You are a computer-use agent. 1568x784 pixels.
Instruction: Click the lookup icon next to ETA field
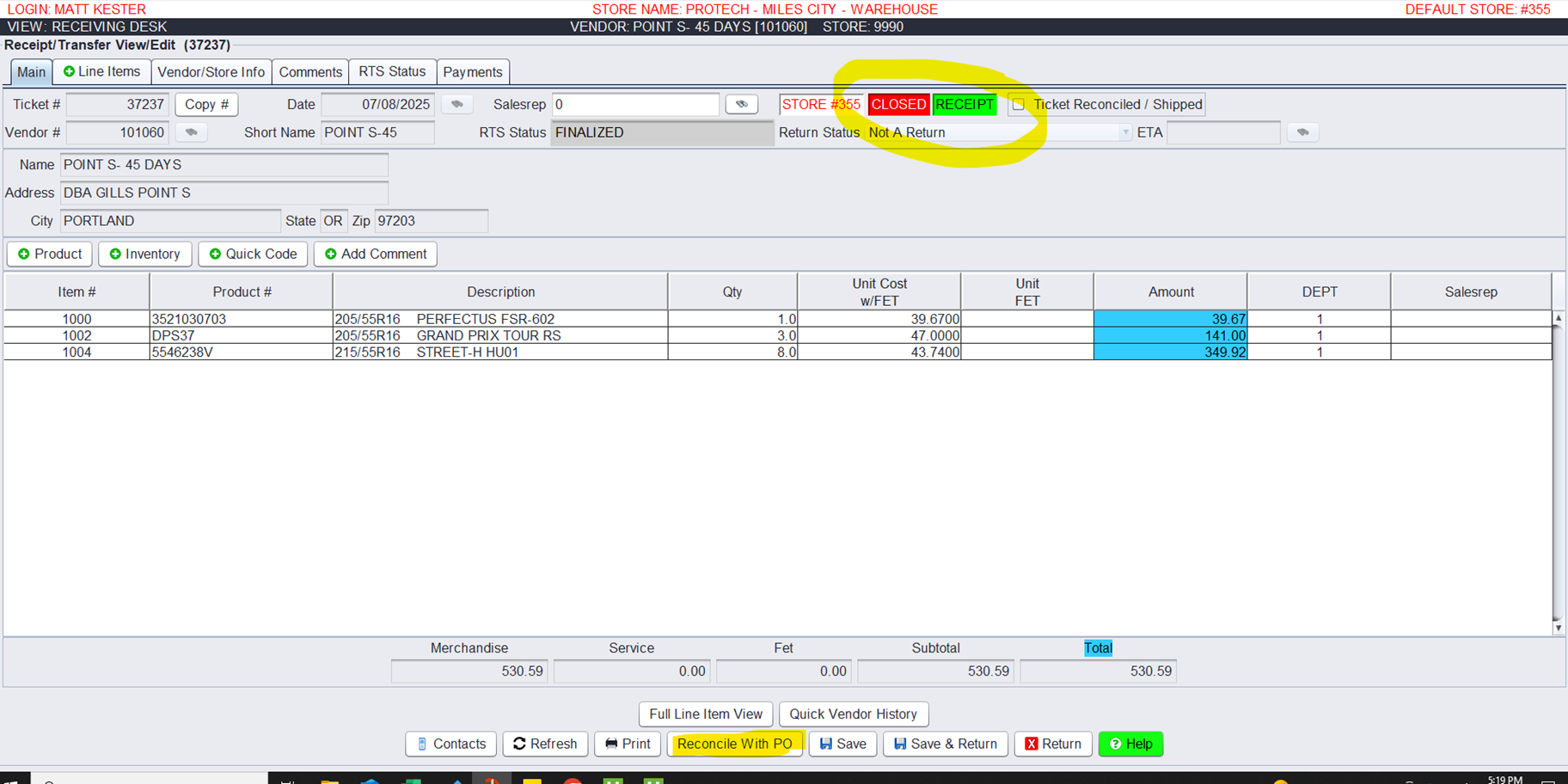pyautogui.click(x=1302, y=132)
